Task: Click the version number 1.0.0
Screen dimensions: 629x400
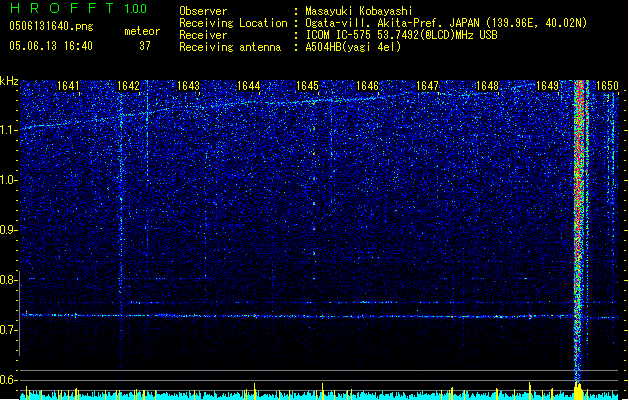Action: pos(136,9)
